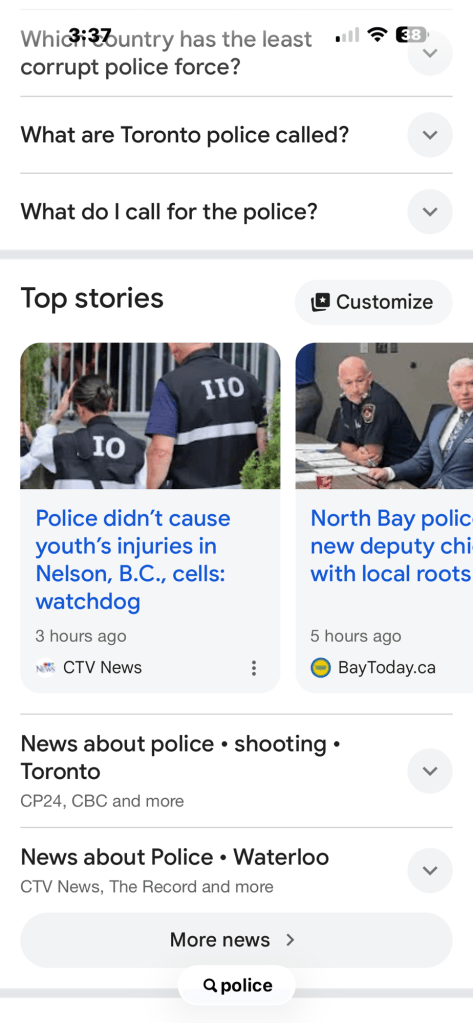Tap the Customize star-stack icon
Viewport: 473px width, 1023px height.
point(320,302)
